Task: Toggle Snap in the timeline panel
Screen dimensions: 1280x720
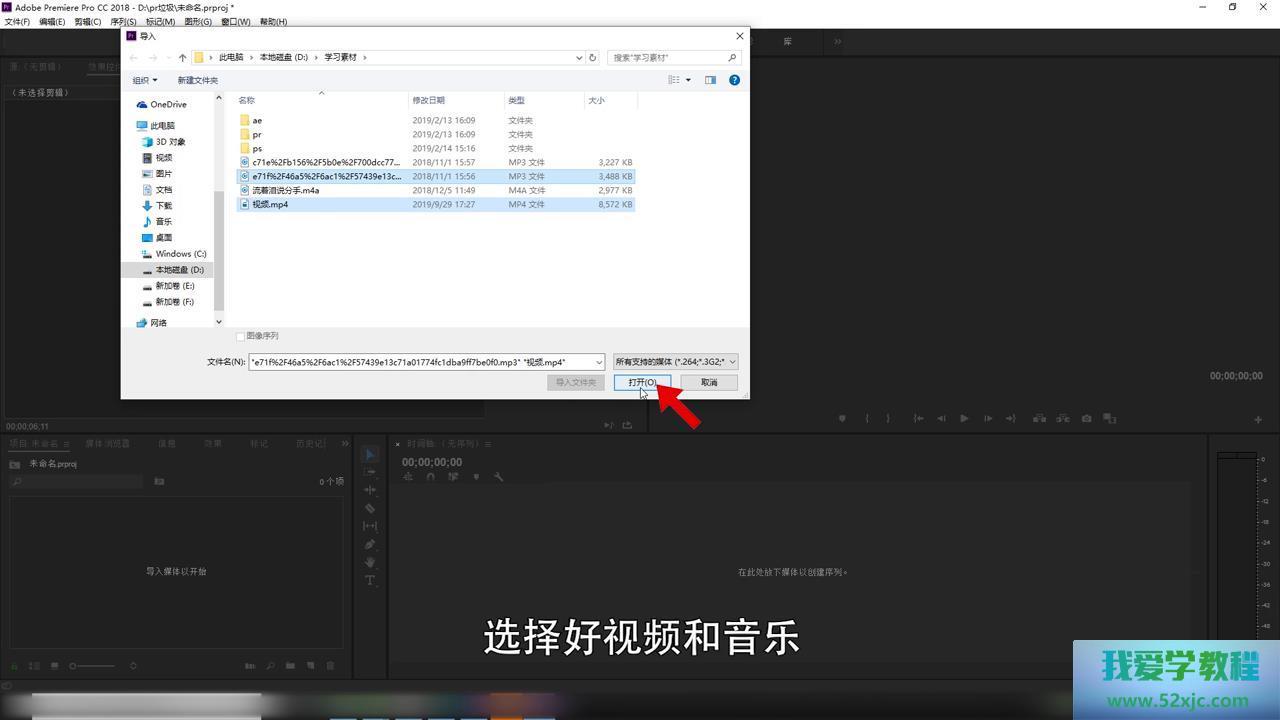Action: (430, 477)
